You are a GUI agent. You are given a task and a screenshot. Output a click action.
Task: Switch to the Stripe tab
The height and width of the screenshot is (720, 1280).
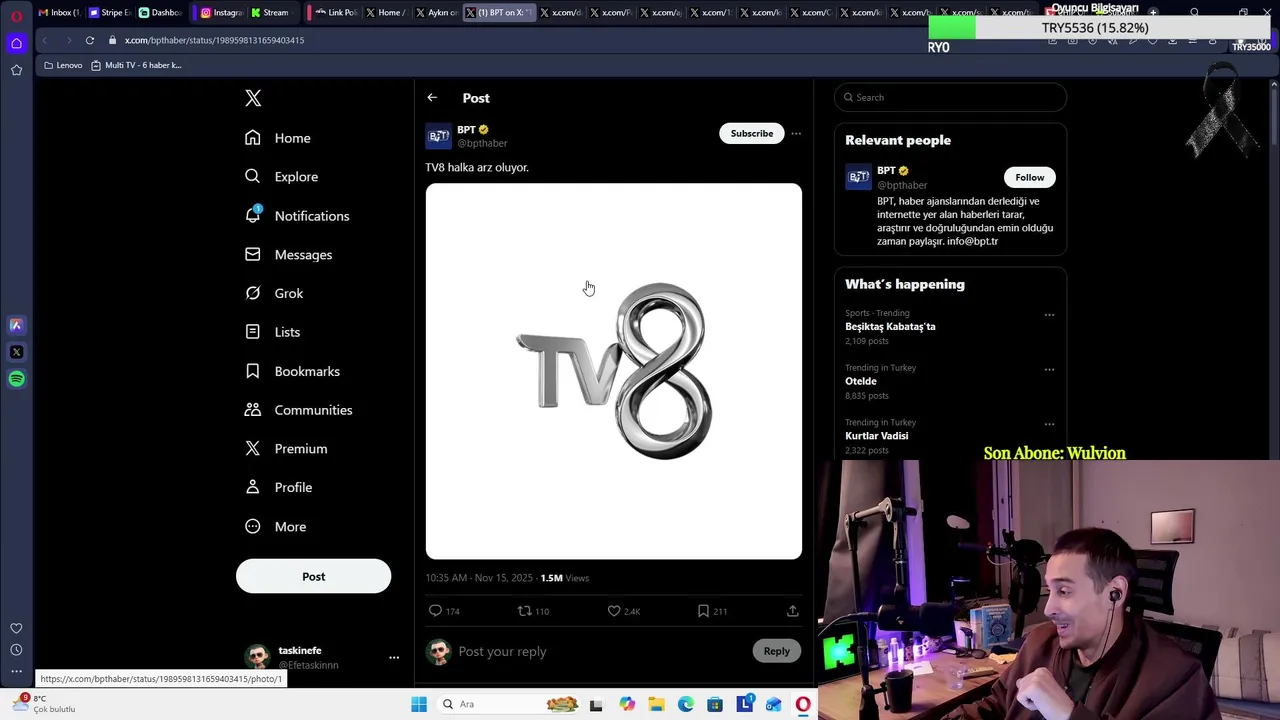109,12
